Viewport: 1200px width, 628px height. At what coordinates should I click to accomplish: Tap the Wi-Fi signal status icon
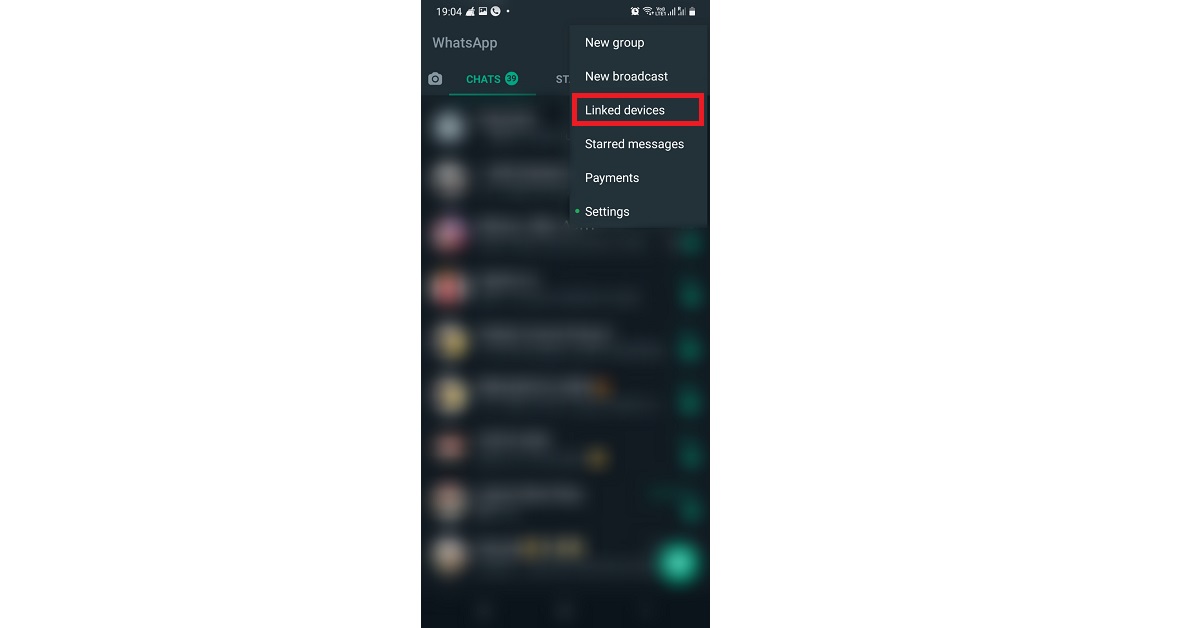[648, 12]
